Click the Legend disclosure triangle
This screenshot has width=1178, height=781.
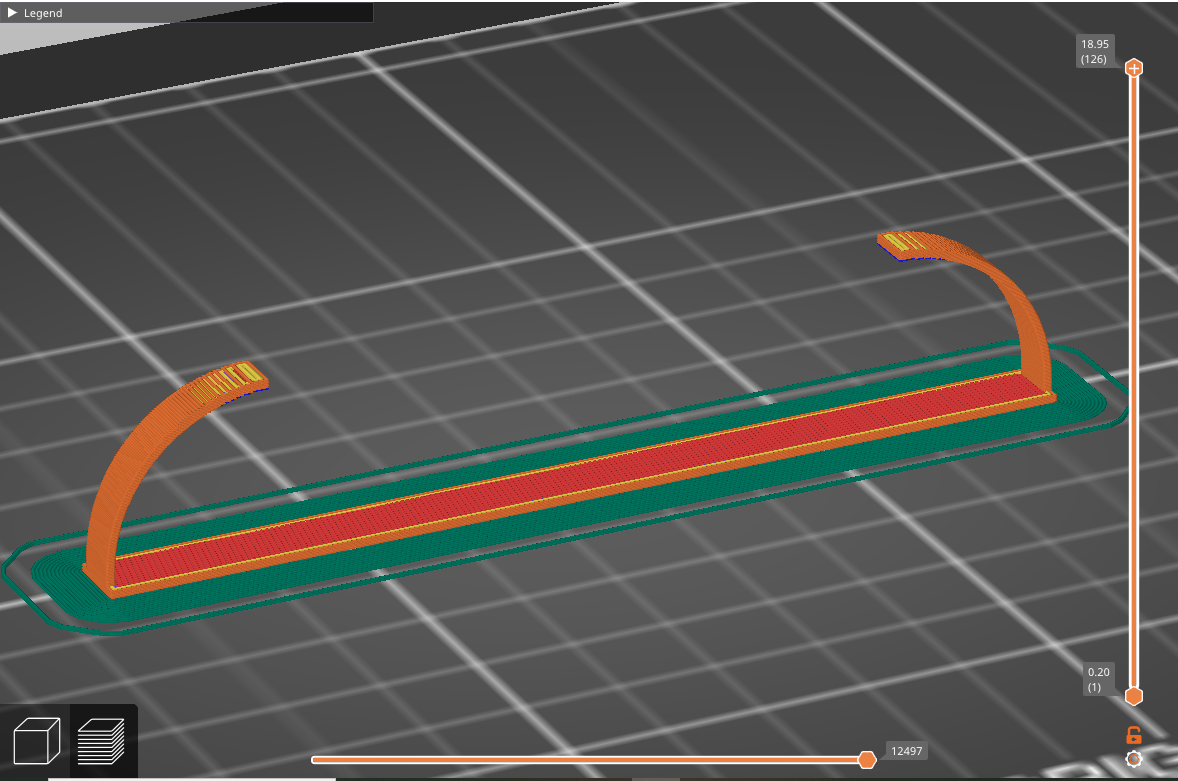(12, 13)
